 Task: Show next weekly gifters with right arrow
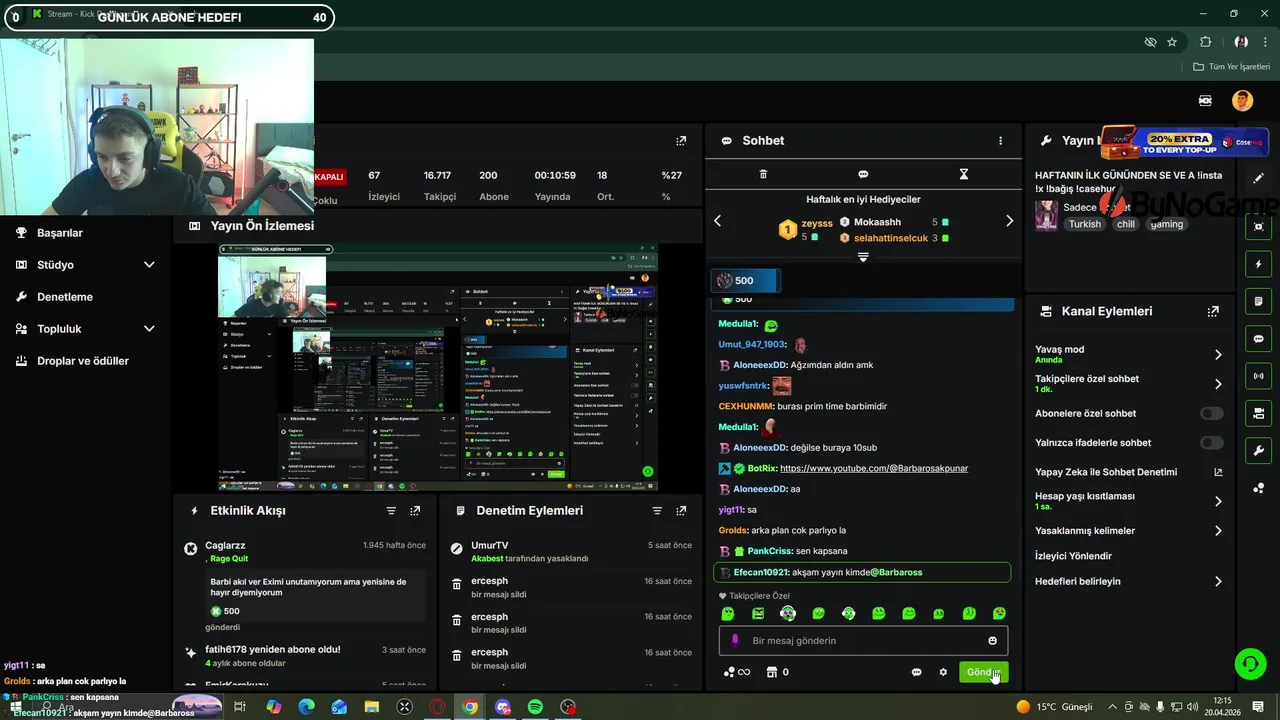click(x=1009, y=221)
